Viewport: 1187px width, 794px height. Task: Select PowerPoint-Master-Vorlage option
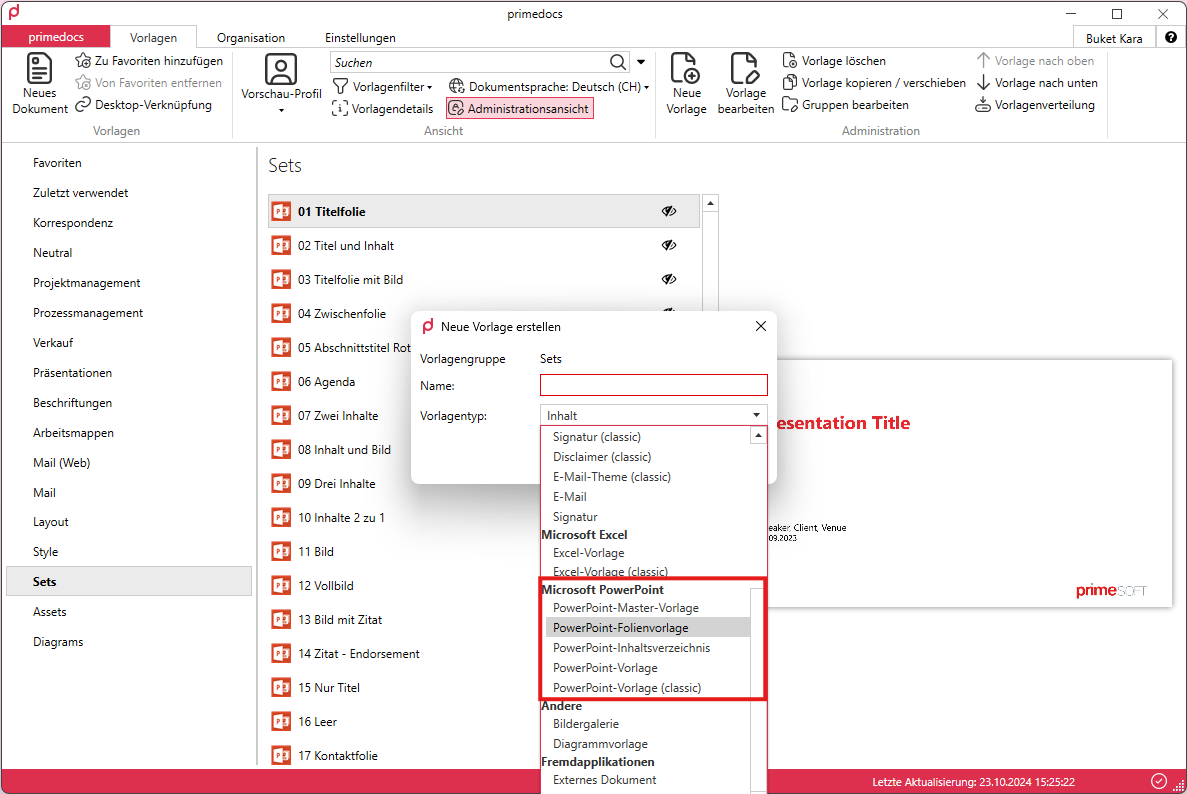point(625,608)
